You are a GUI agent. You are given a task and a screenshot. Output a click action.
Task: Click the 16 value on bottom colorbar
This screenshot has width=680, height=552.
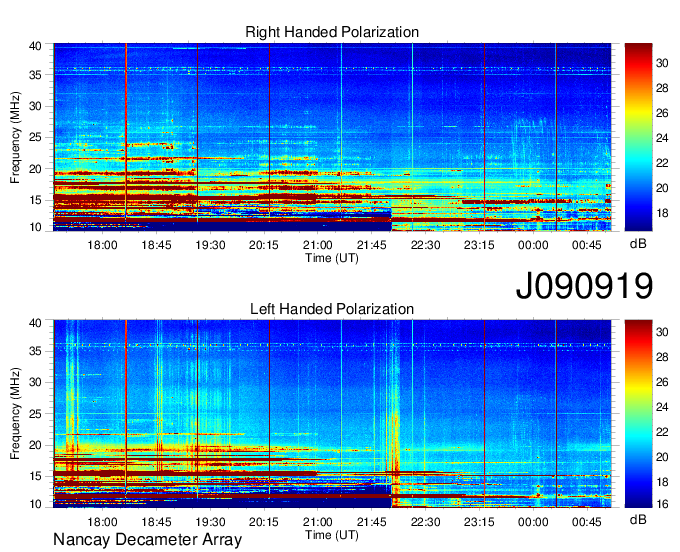tap(662, 504)
